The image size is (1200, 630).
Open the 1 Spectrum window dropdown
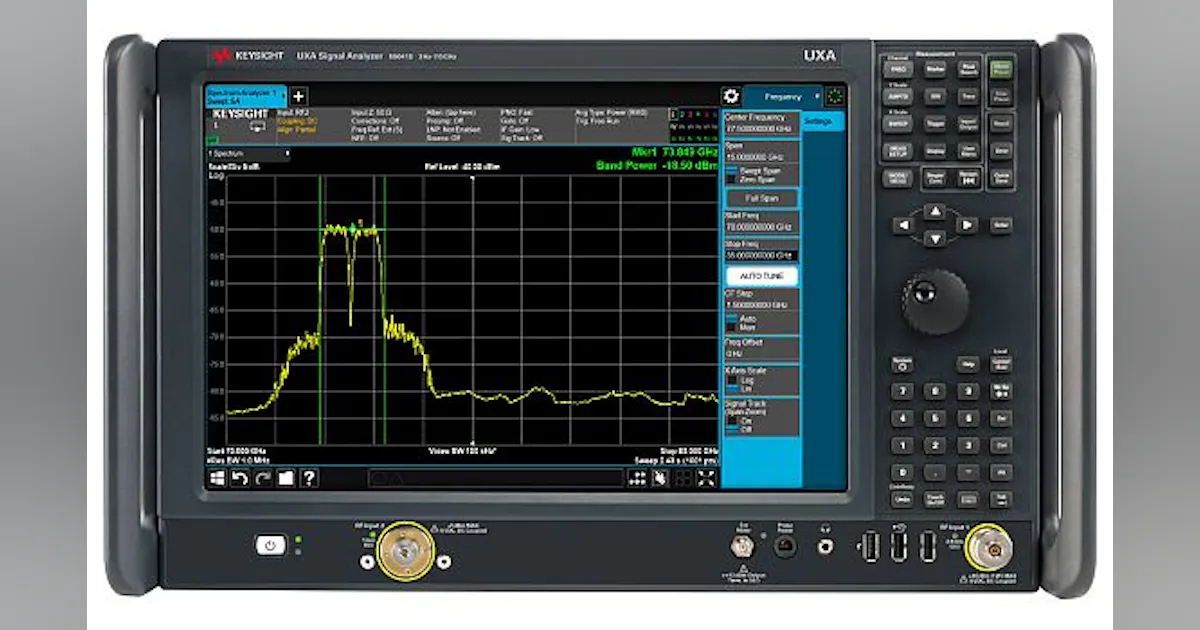[x=249, y=154]
